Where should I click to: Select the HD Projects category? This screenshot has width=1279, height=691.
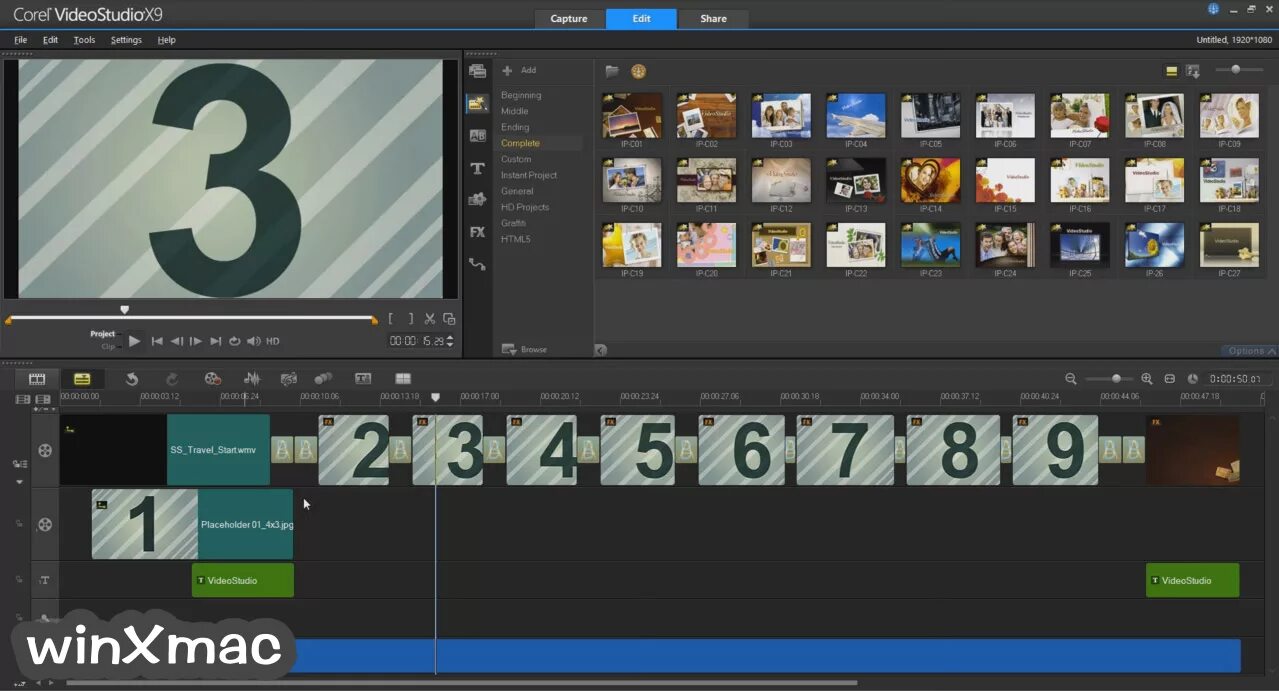[x=525, y=207]
